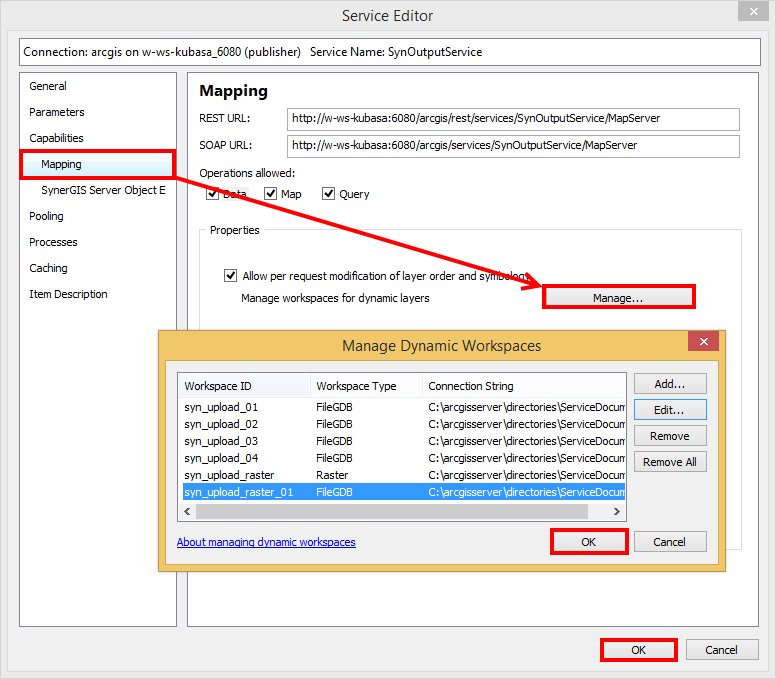Click Add... to create a workspace
The image size is (776, 679).
point(670,384)
